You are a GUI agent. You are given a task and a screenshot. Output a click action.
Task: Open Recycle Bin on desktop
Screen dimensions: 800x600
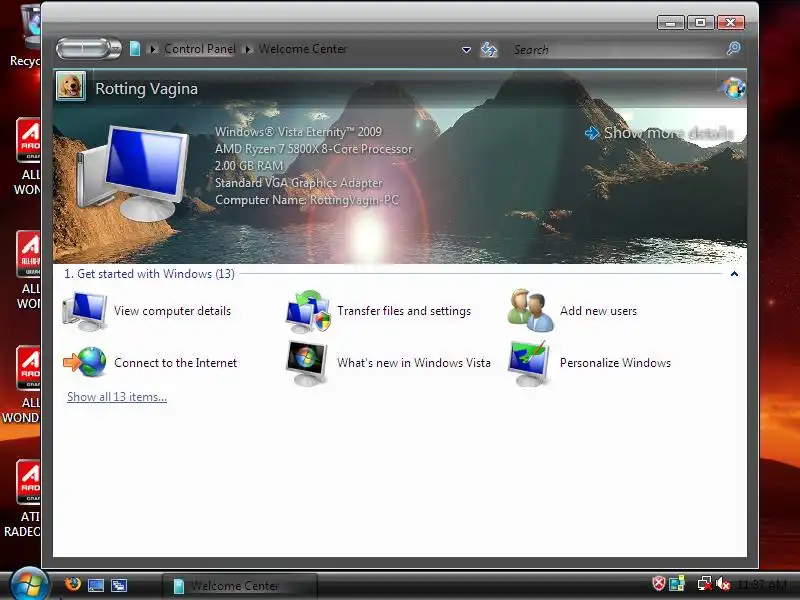coord(26,36)
